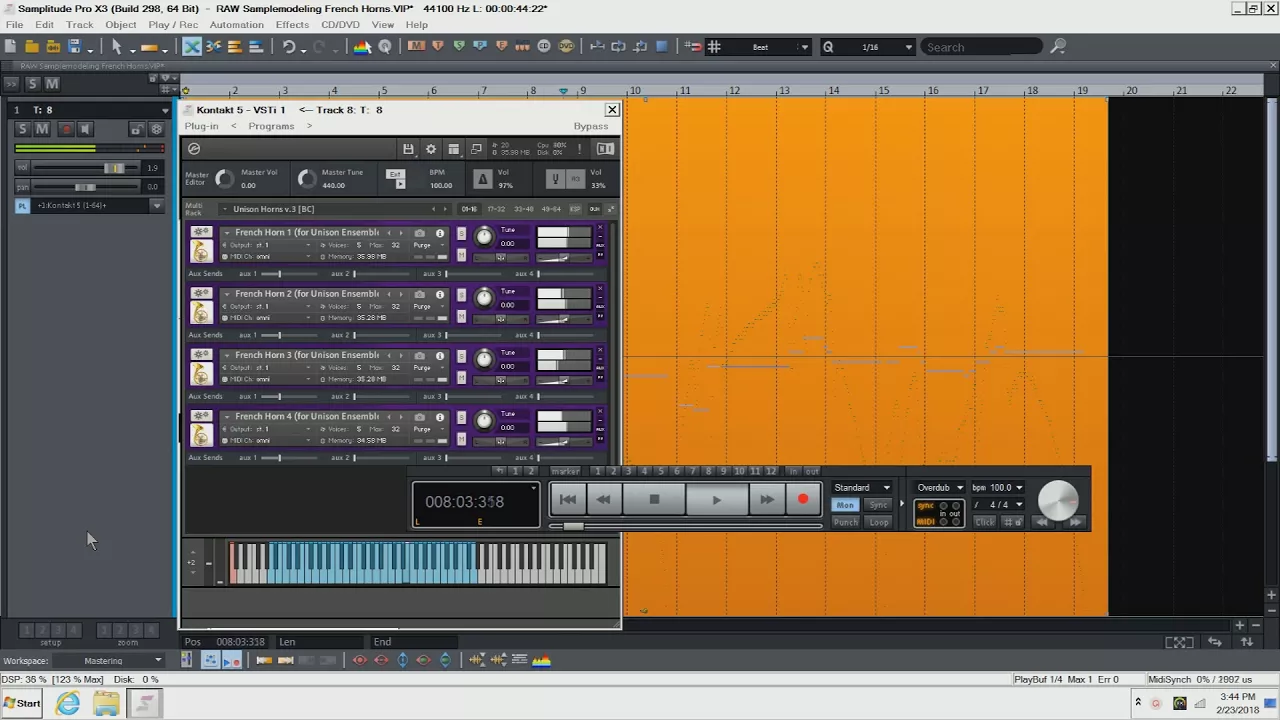The image size is (1280, 720).
Task: Click the search magnifier icon at top
Action: [1058, 47]
